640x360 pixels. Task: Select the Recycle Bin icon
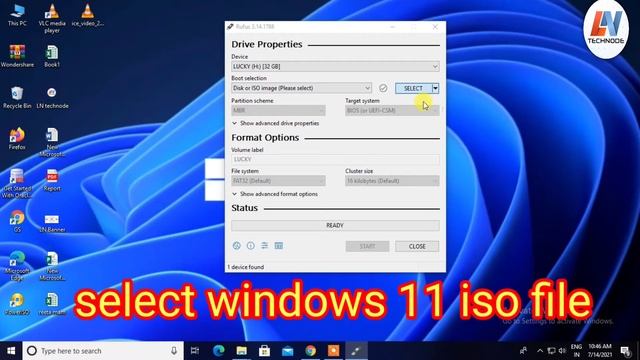tap(17, 98)
